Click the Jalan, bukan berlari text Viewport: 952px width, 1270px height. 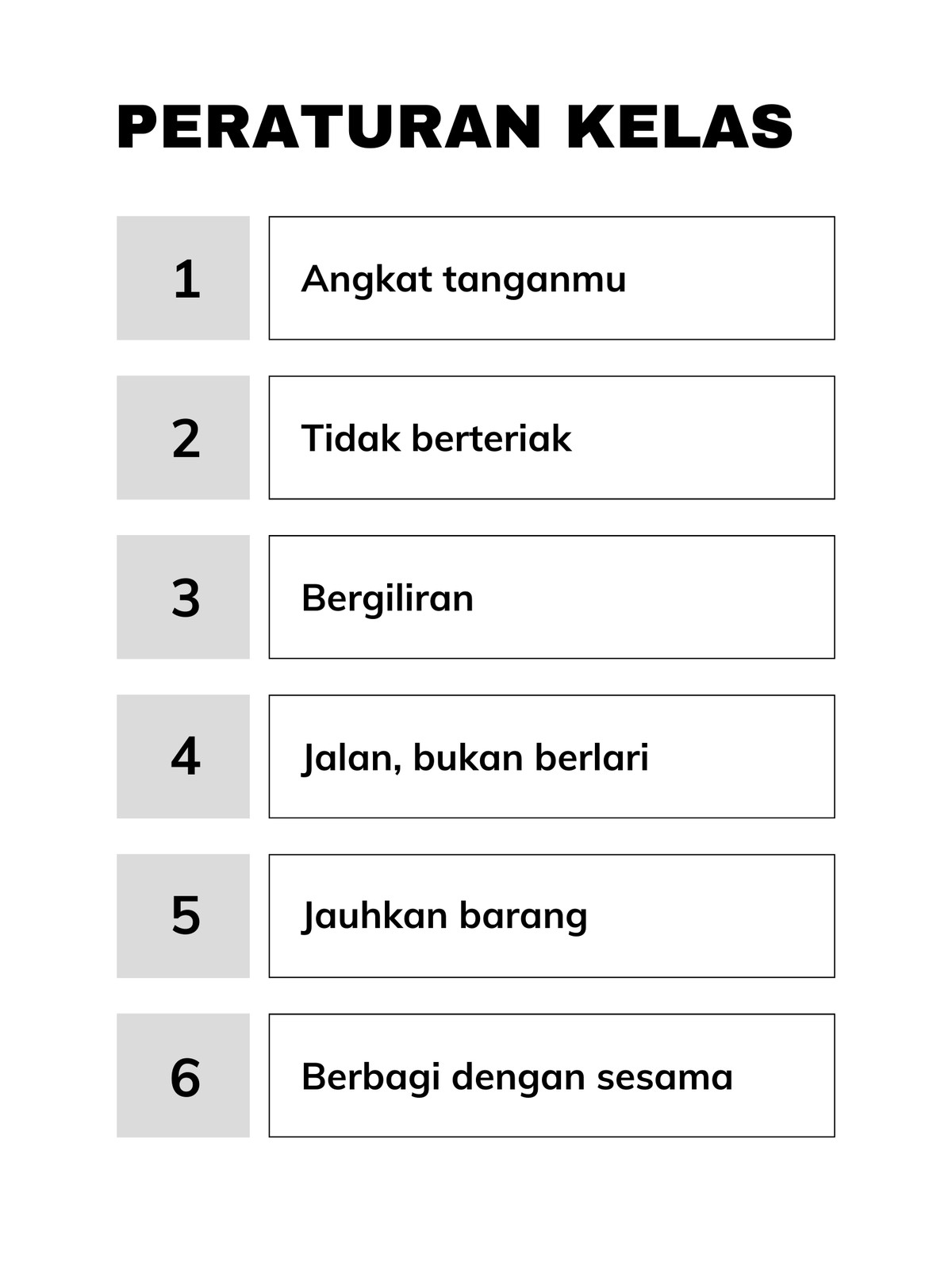(475, 758)
